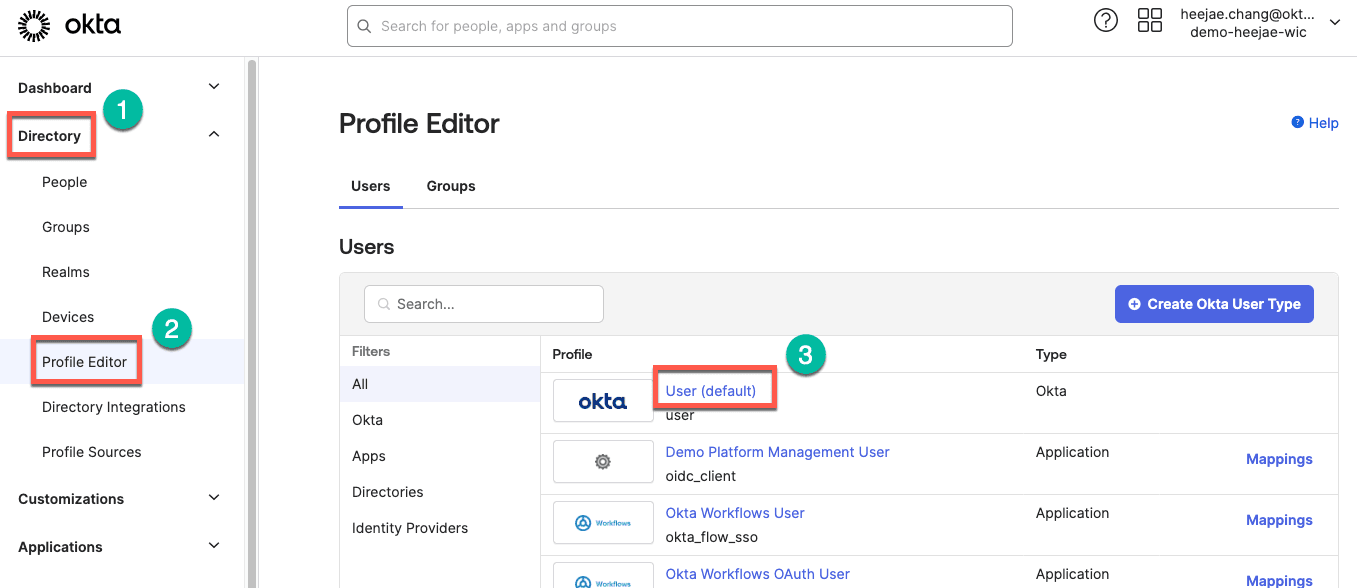Viewport: 1357px width, 588px height.
Task: Open the help question mark icon
Action: tap(1105, 21)
